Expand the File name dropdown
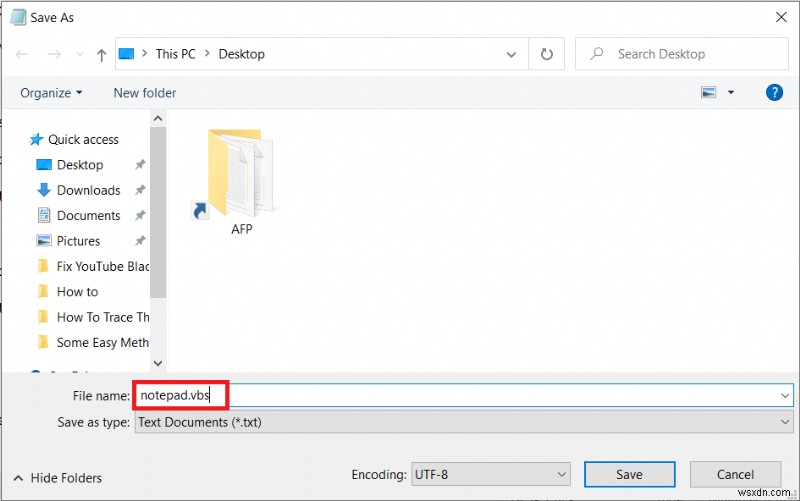Screen dimensions: 800x501 (785, 395)
